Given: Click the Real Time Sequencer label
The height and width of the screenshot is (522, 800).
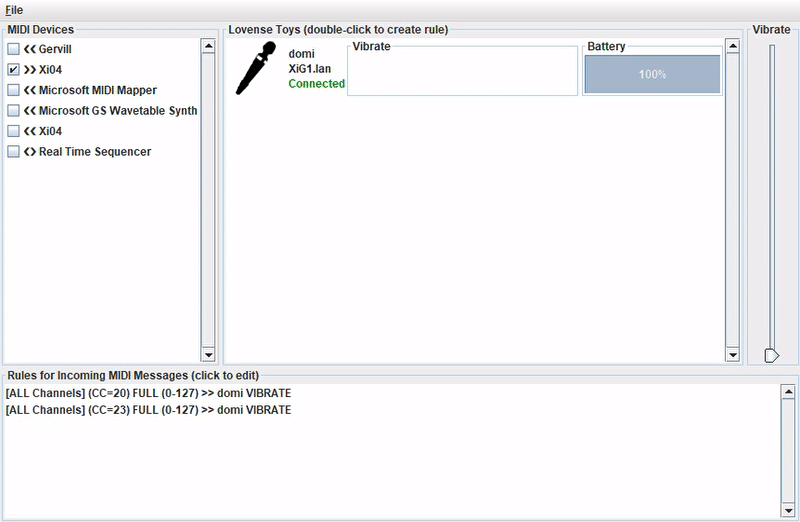Looking at the screenshot, I should [x=95, y=152].
